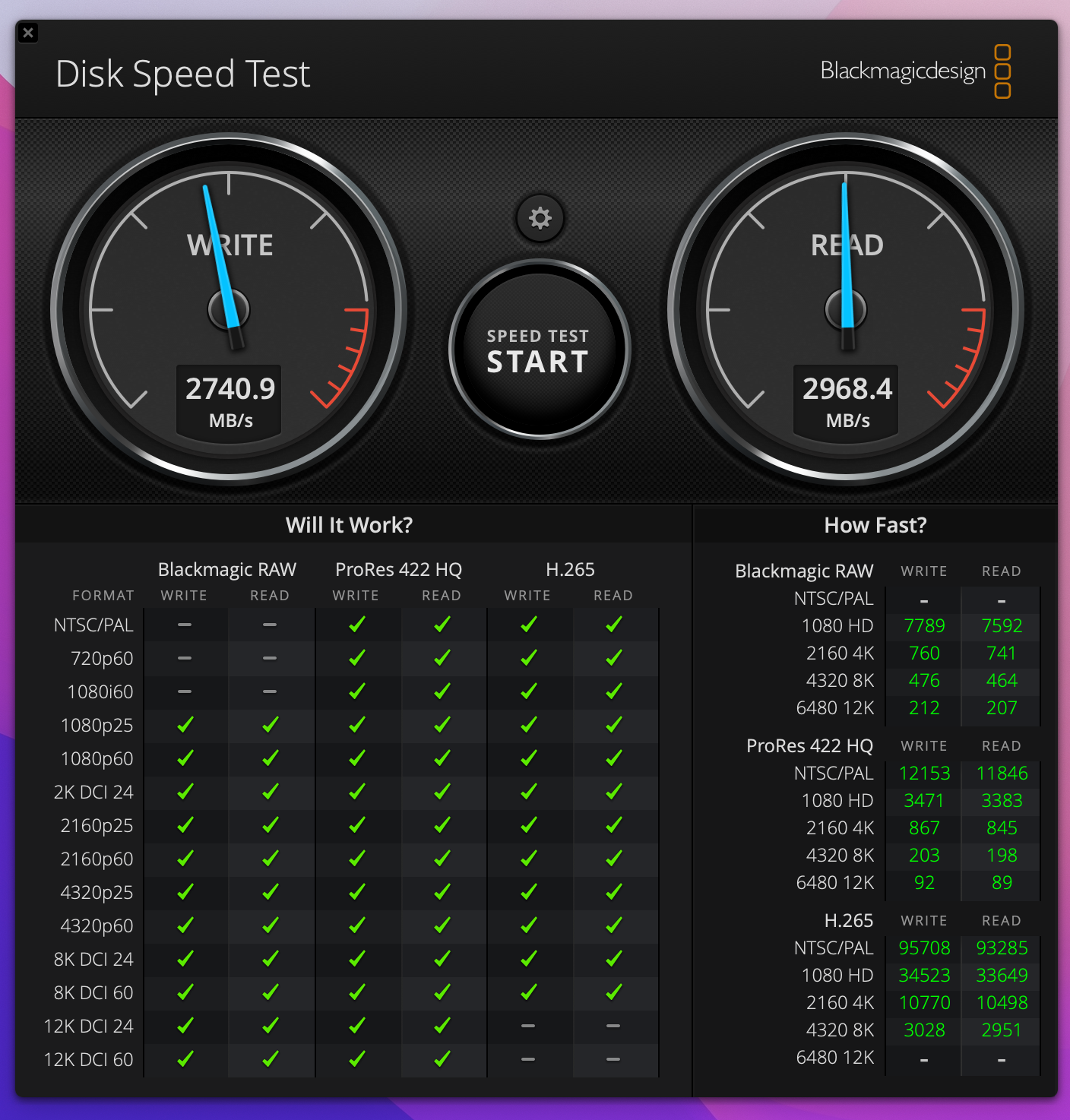Select the 1080i60 format row label
The height and width of the screenshot is (1120, 1070).
(x=100, y=691)
